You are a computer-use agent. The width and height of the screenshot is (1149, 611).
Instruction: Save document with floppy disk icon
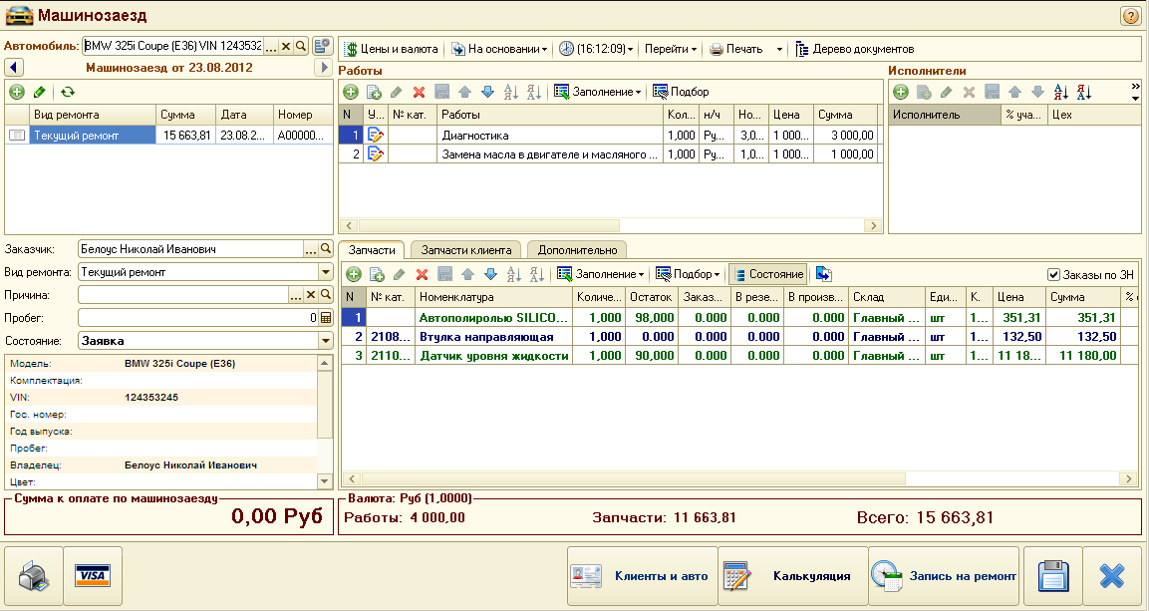pyautogui.click(x=1054, y=576)
